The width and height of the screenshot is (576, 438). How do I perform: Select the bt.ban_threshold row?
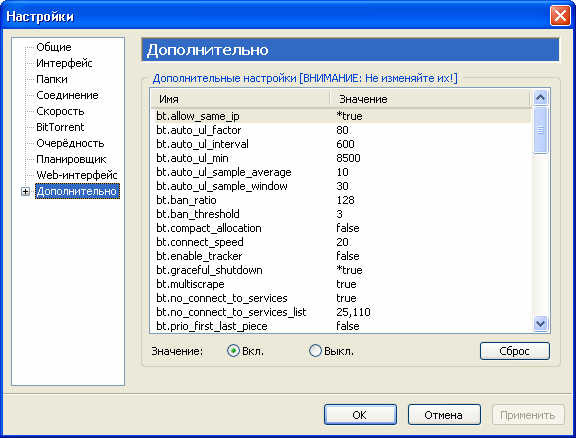pos(341,214)
